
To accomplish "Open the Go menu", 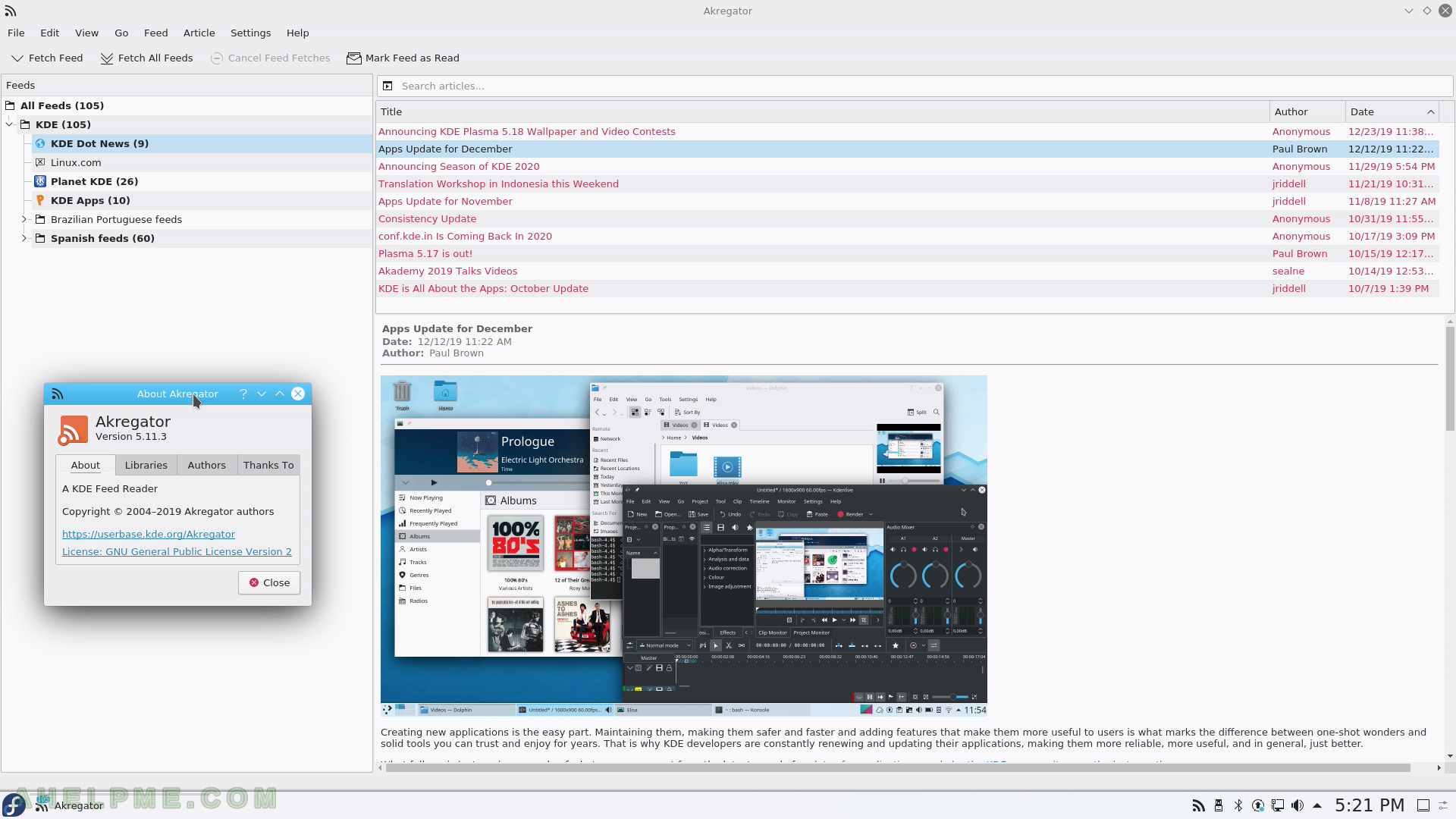I will coord(121,33).
